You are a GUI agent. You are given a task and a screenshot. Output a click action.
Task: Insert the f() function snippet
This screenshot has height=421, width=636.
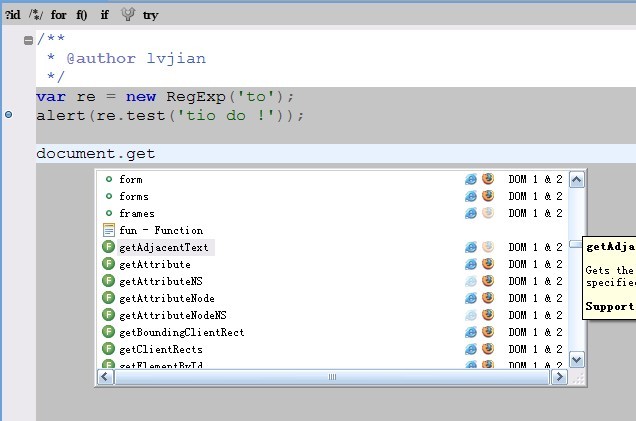point(82,15)
